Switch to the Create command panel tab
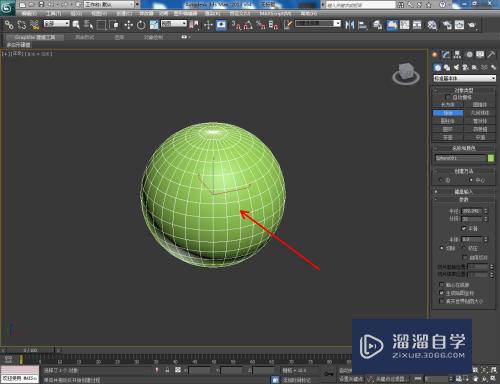 [435, 55]
